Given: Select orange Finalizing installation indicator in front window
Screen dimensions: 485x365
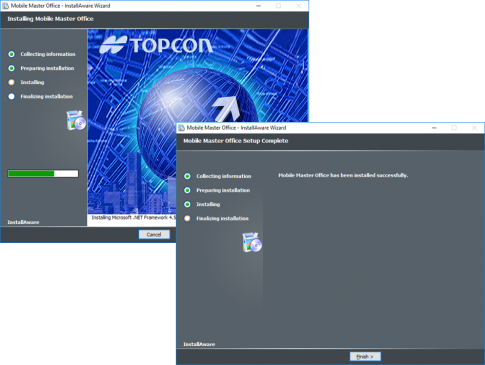Looking at the screenshot, I should click(187, 218).
